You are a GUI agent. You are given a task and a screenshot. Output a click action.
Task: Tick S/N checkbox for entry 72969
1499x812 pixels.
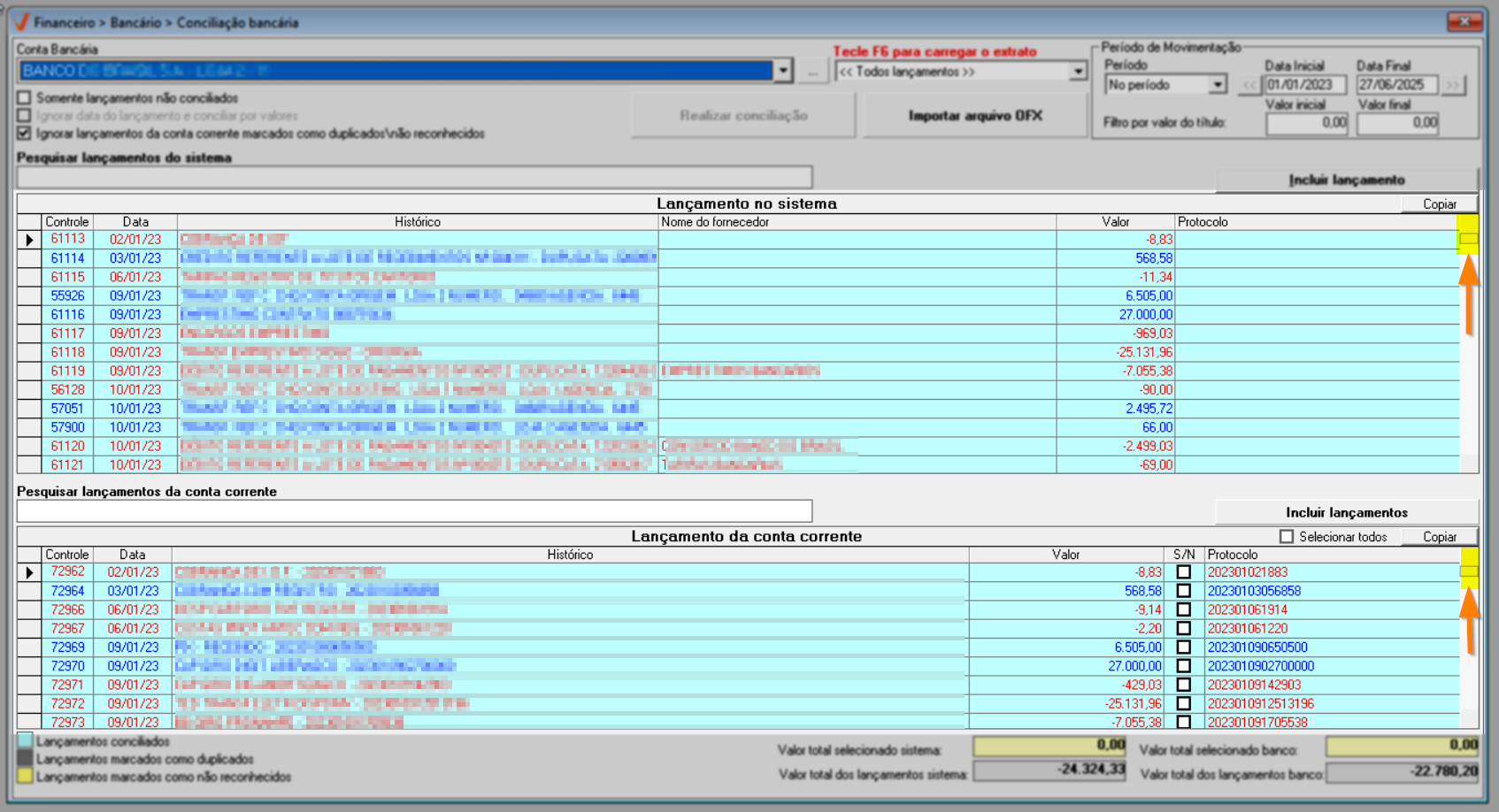[x=1184, y=647]
